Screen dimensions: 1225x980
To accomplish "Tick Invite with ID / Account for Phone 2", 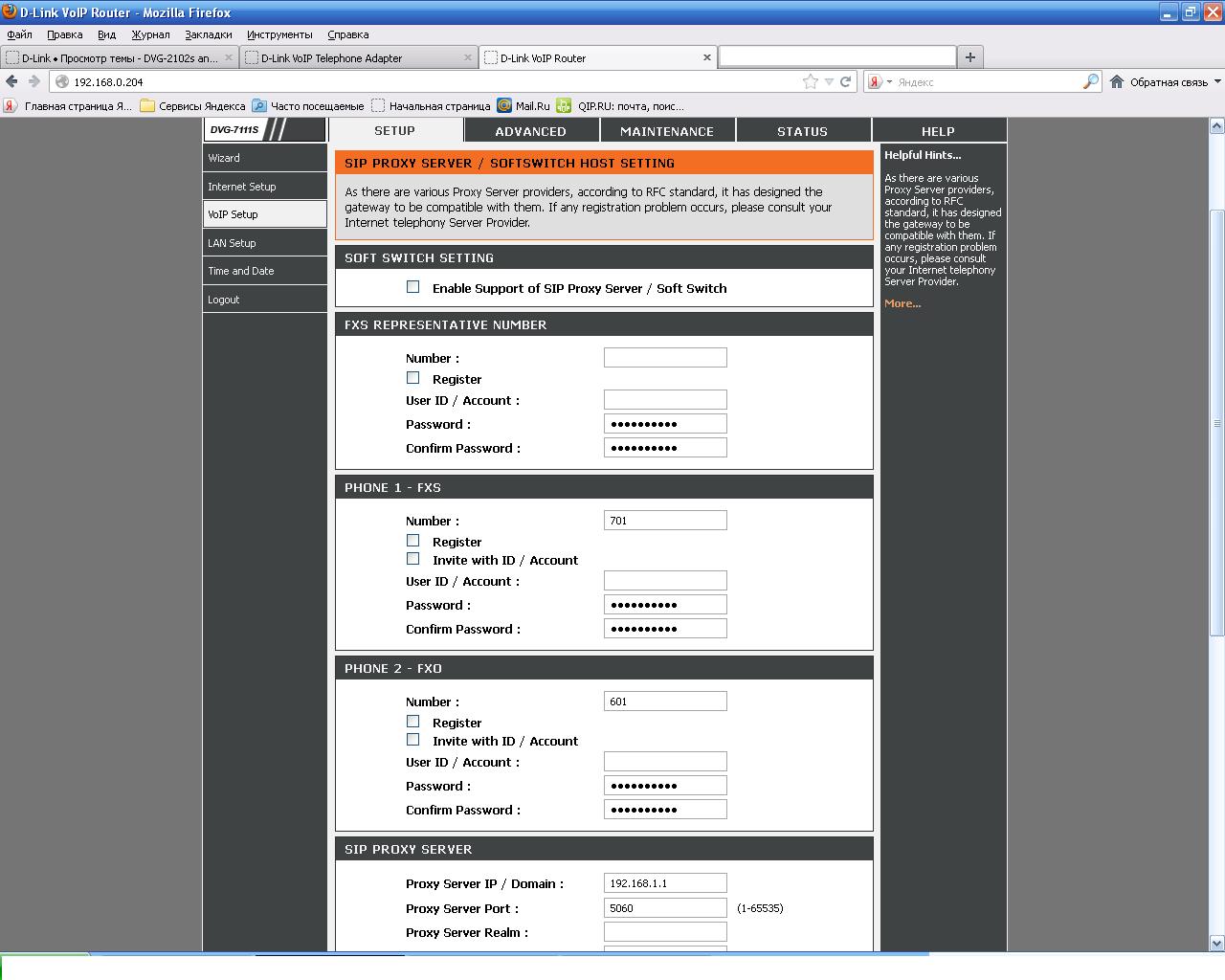I will 413,740.
